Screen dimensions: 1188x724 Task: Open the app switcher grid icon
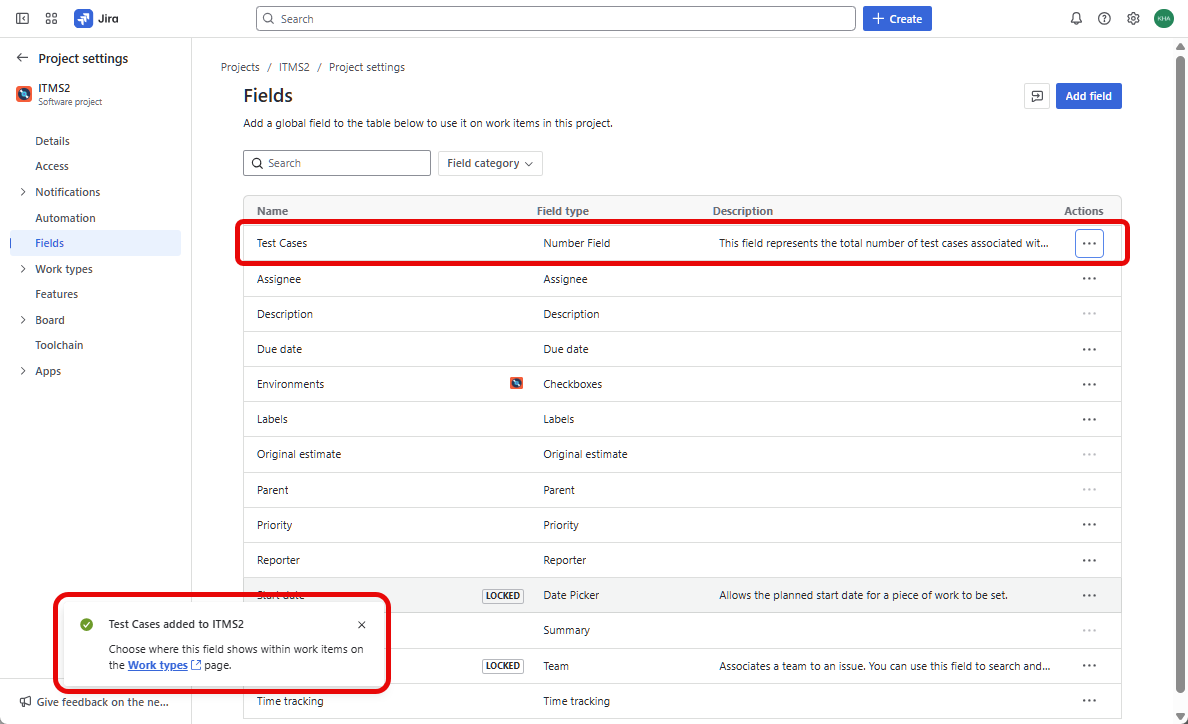(x=51, y=18)
